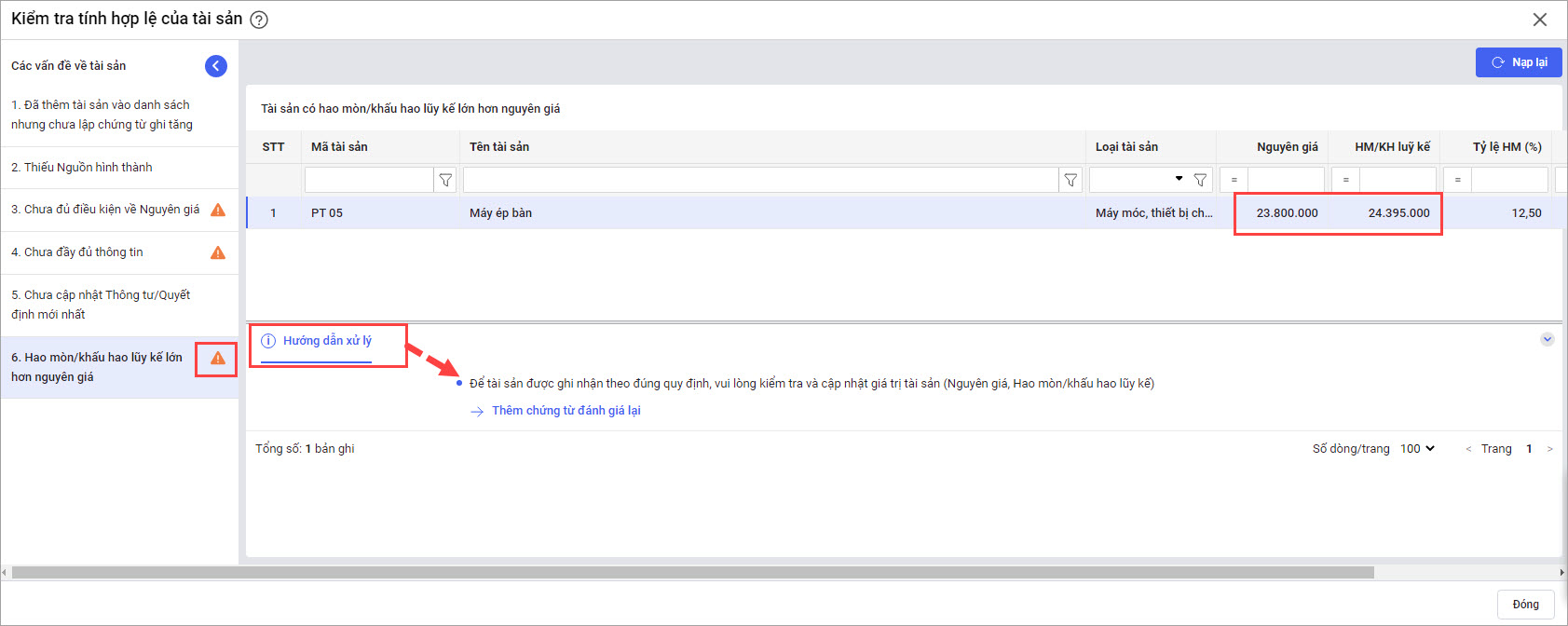Select "2. Thiếu Nguồn hình thành" issue
This screenshot has width=1568, height=626.
(x=82, y=168)
